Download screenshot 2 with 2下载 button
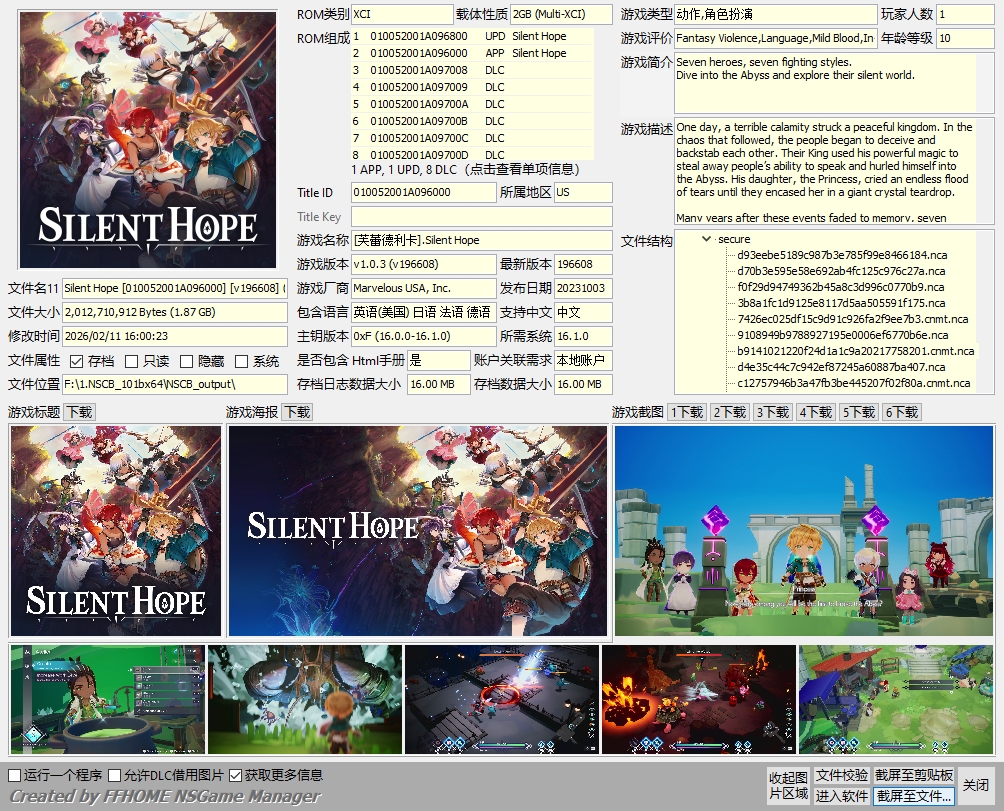 [730, 412]
